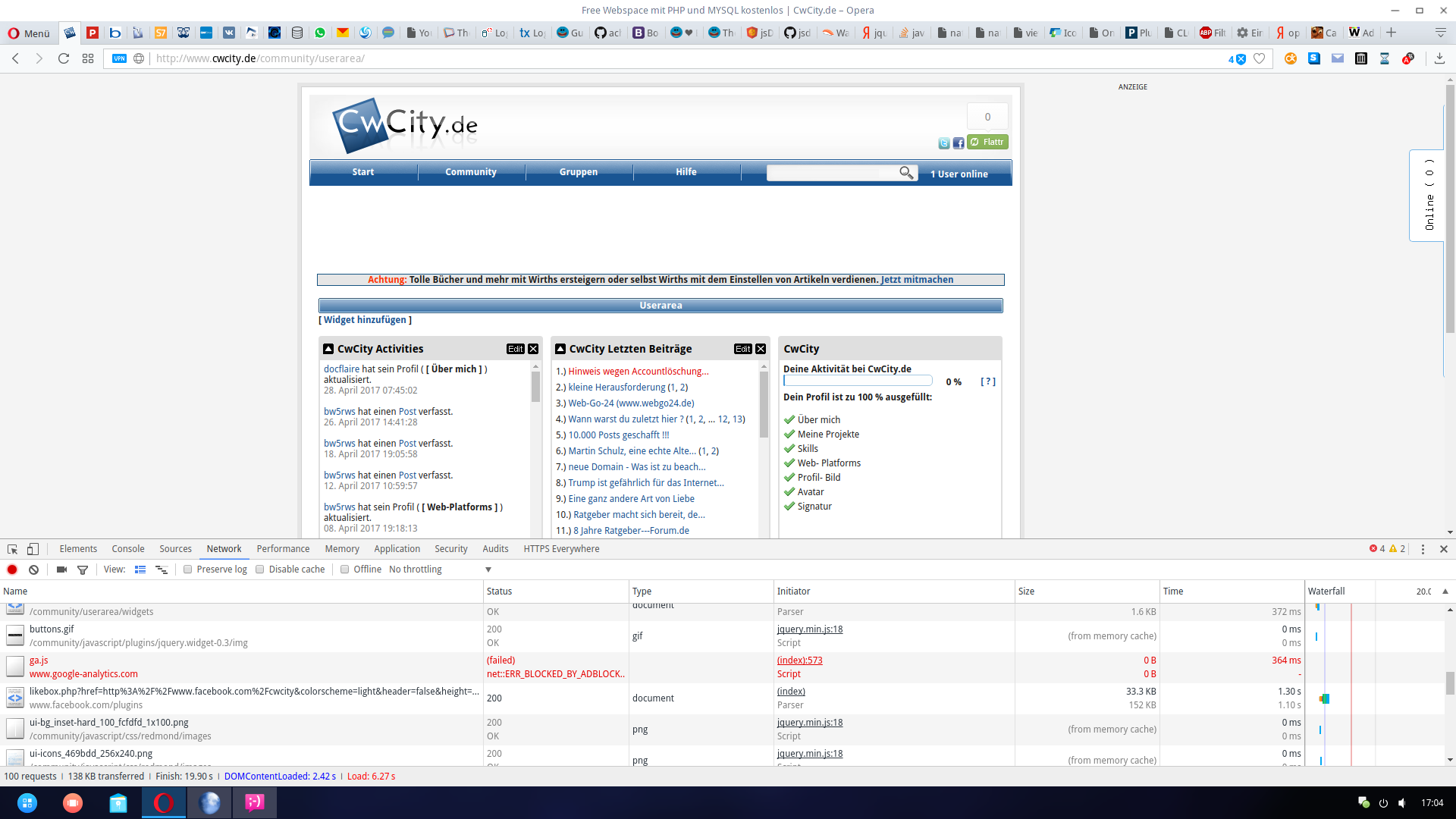Clear the network log
Image resolution: width=1456 pixels, height=819 pixels.
coord(33,570)
